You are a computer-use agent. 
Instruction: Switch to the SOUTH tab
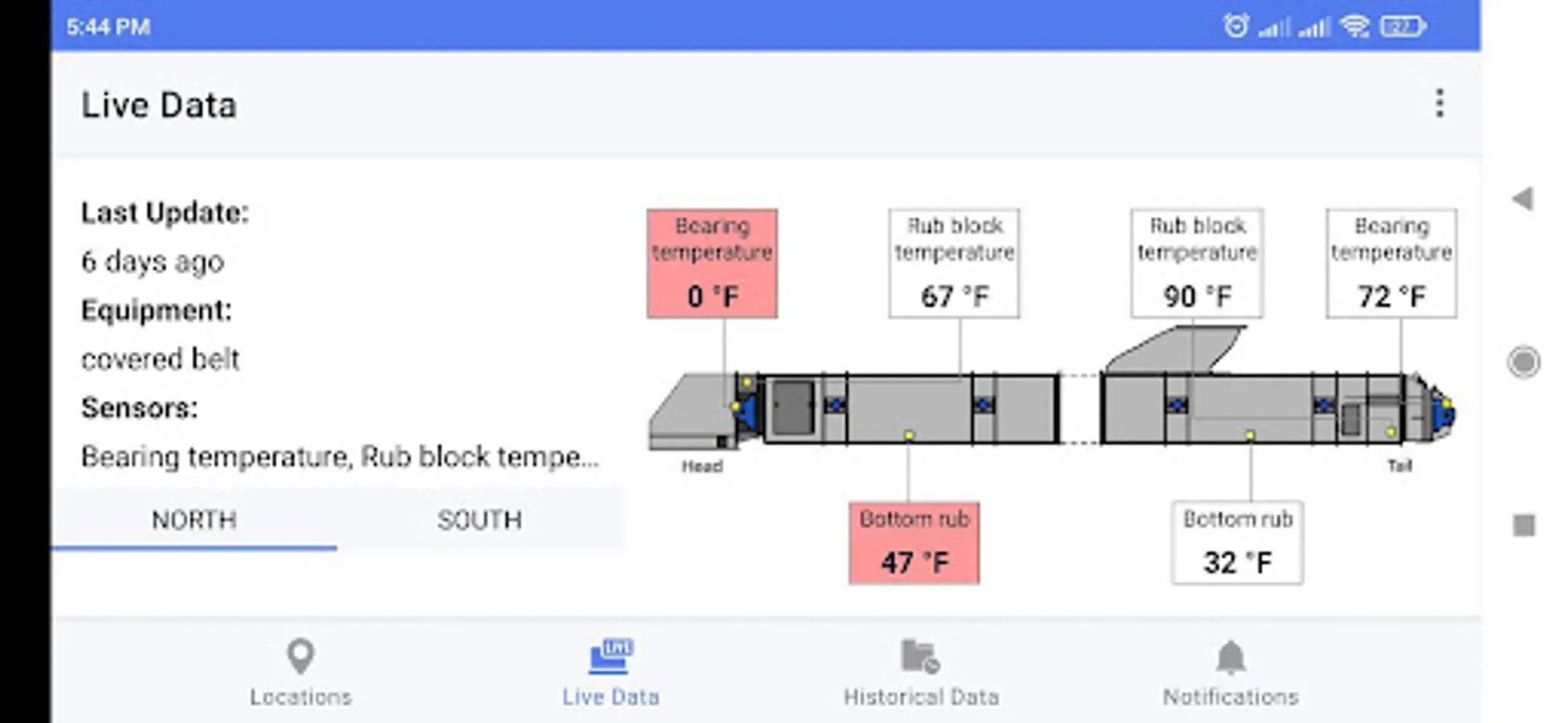pyautogui.click(x=479, y=520)
